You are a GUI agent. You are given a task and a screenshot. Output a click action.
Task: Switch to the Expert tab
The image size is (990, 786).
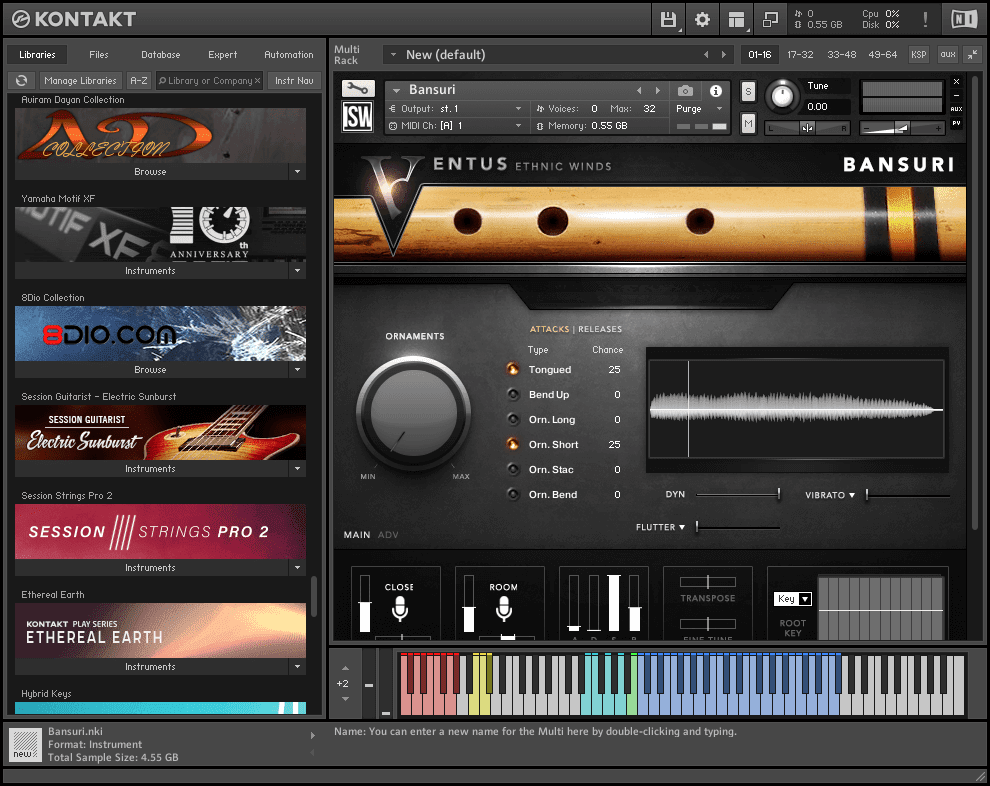(x=222, y=55)
